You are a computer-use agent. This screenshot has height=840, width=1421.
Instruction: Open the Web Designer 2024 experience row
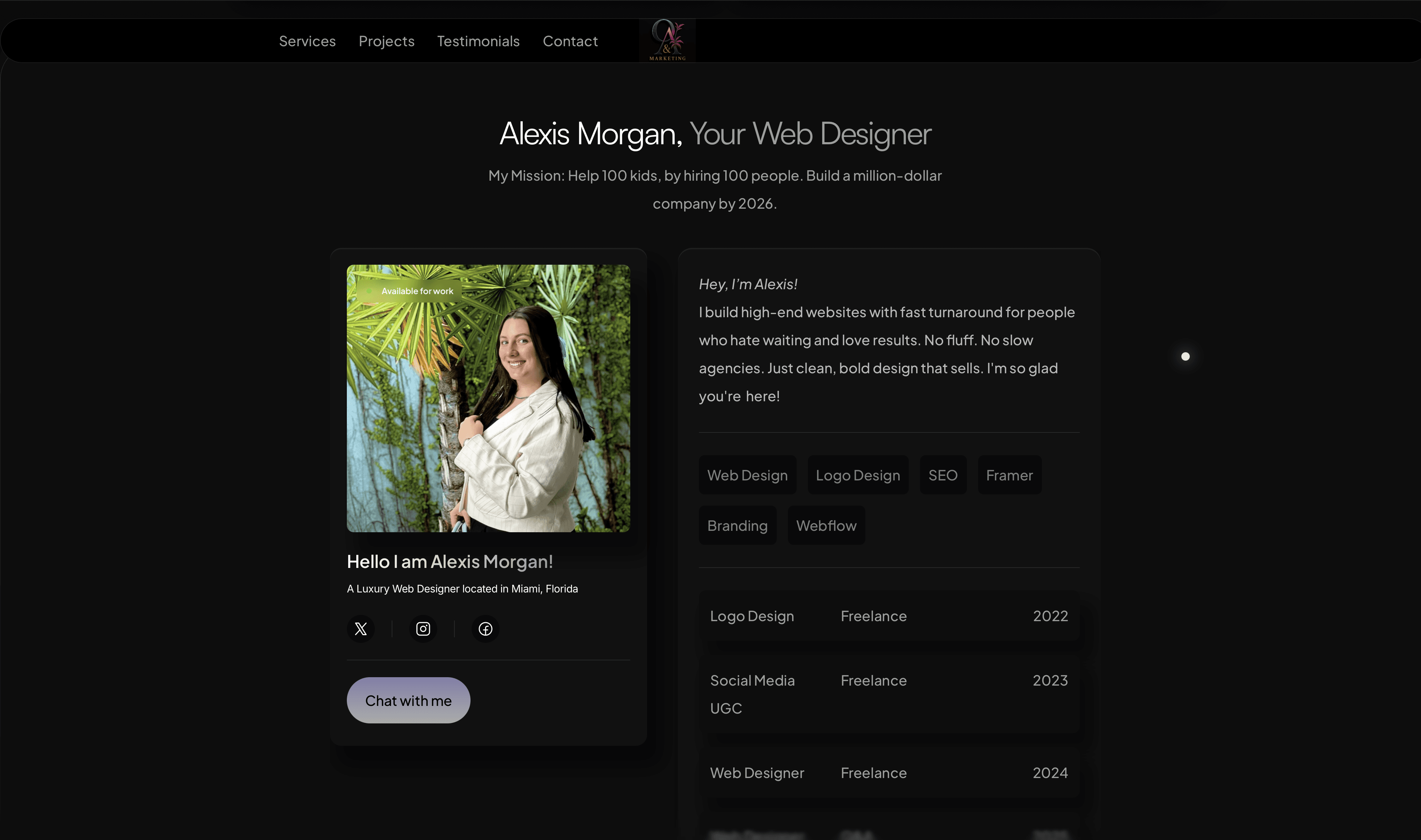coord(888,773)
